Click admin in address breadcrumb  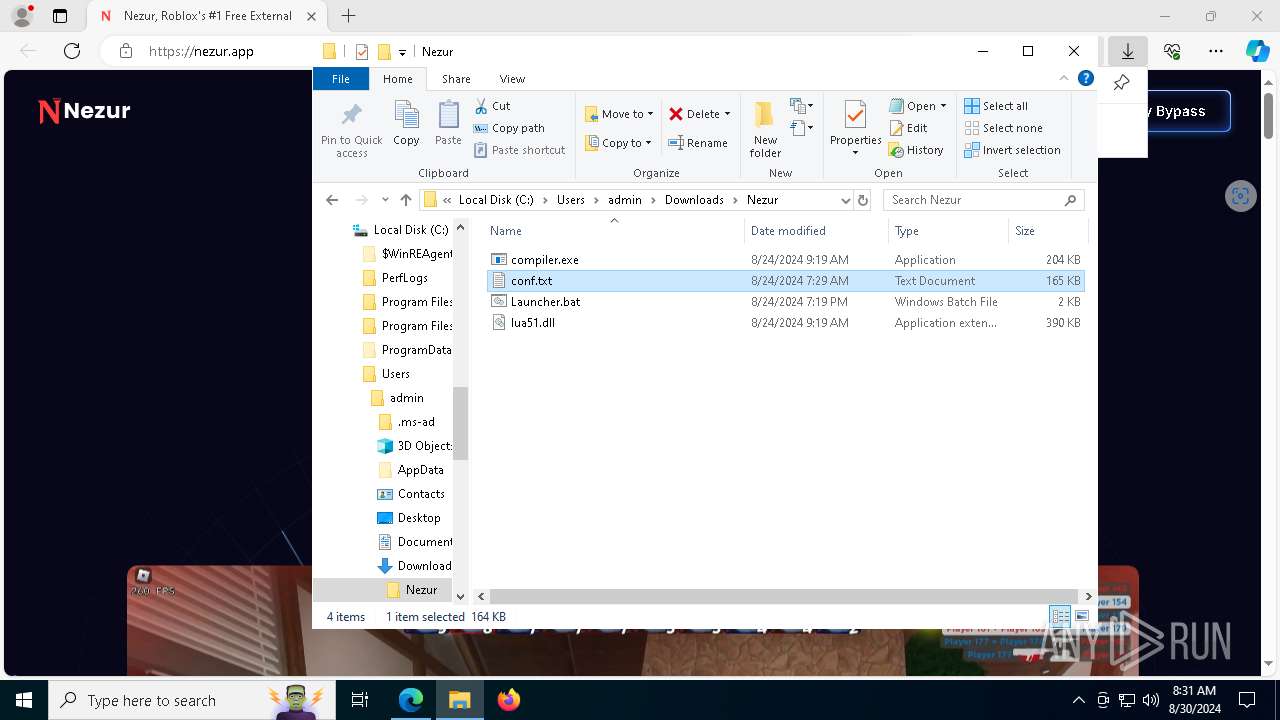coord(625,200)
